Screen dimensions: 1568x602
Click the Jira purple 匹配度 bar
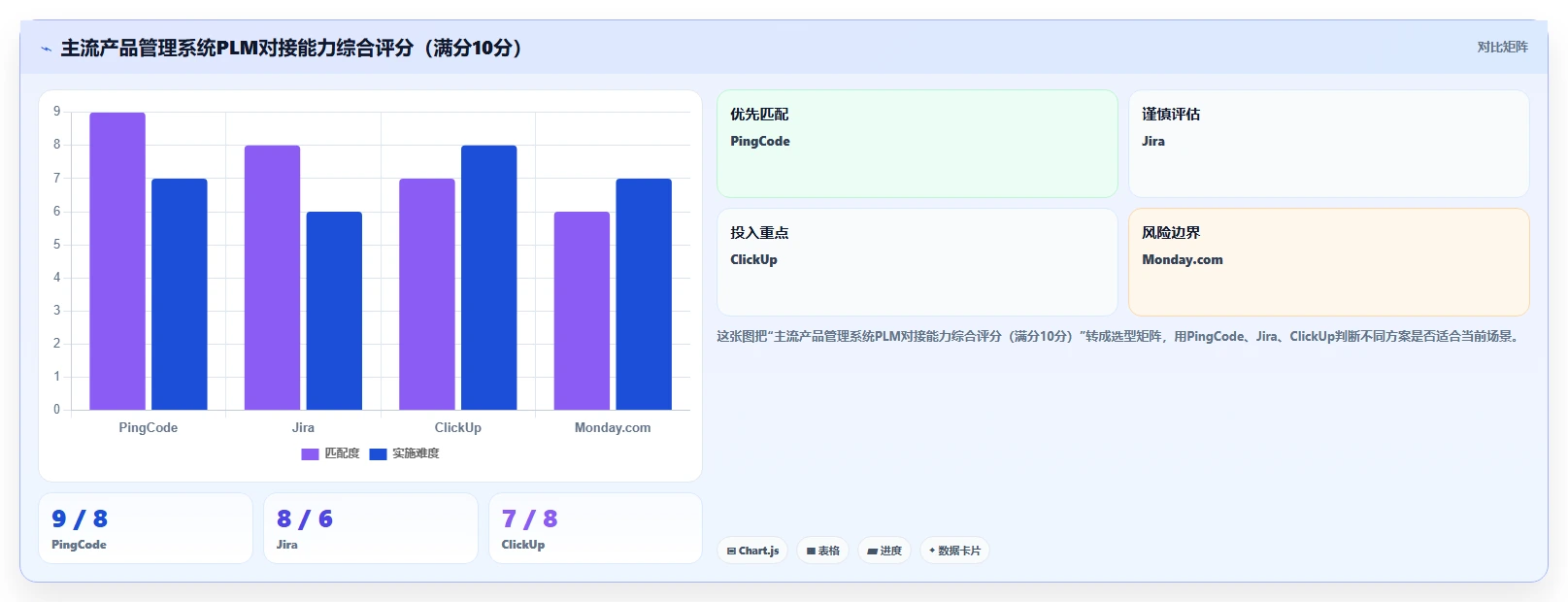coord(272,278)
